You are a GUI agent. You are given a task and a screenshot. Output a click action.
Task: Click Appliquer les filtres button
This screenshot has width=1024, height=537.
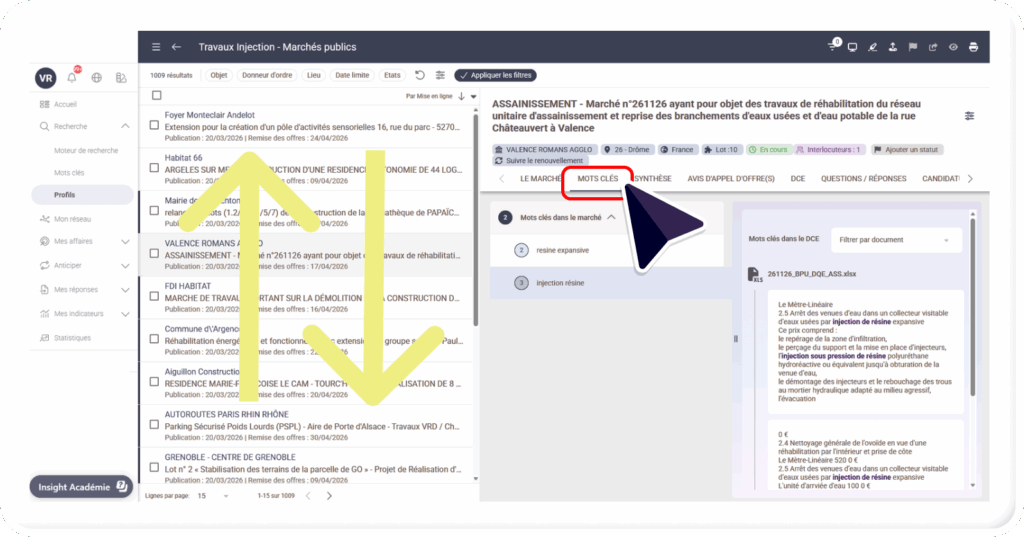495,75
